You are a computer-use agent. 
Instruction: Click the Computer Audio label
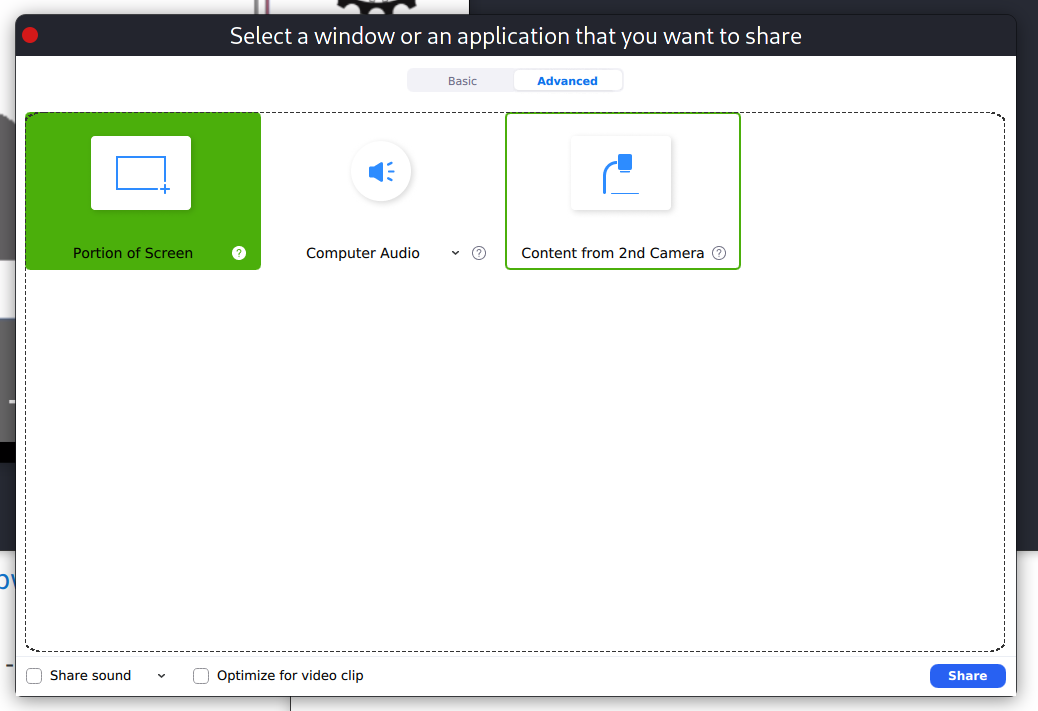click(x=363, y=253)
